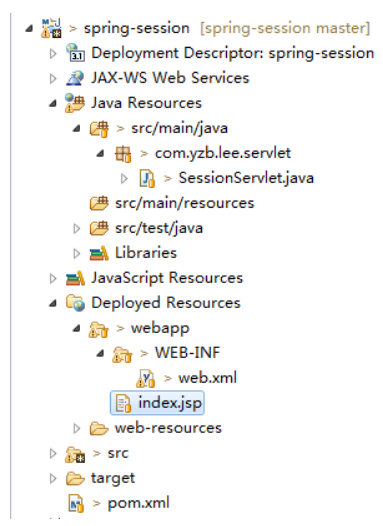
Task: Click the JAX-WS Web Services icon
Action: [75, 78]
